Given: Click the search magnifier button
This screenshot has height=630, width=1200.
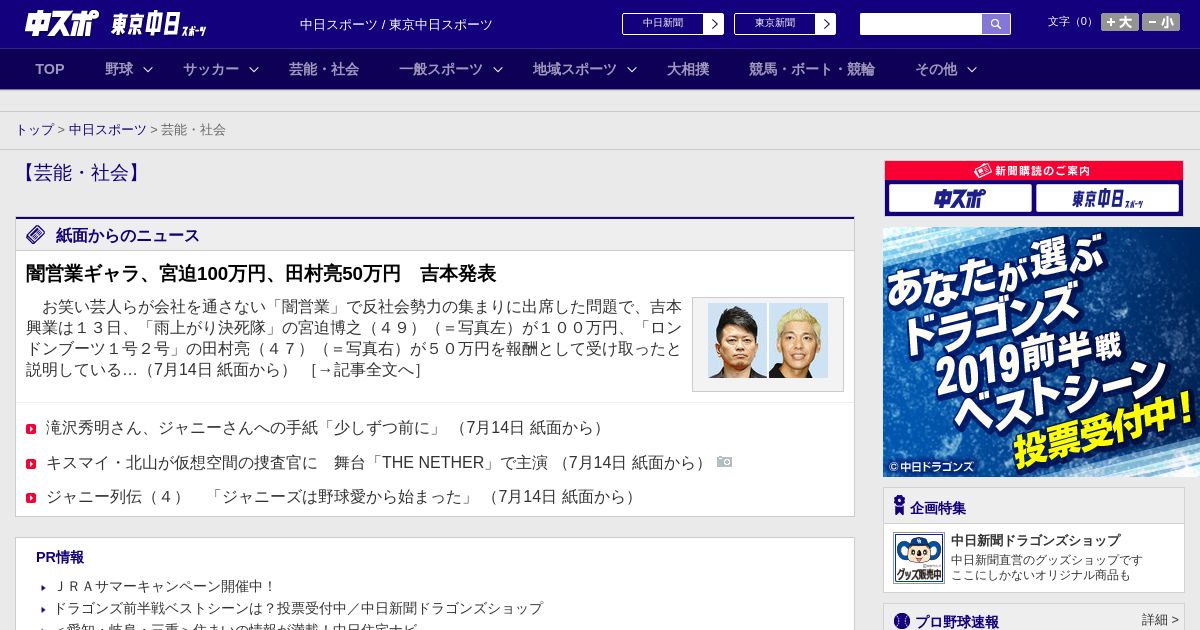Looking at the screenshot, I should (996, 24).
